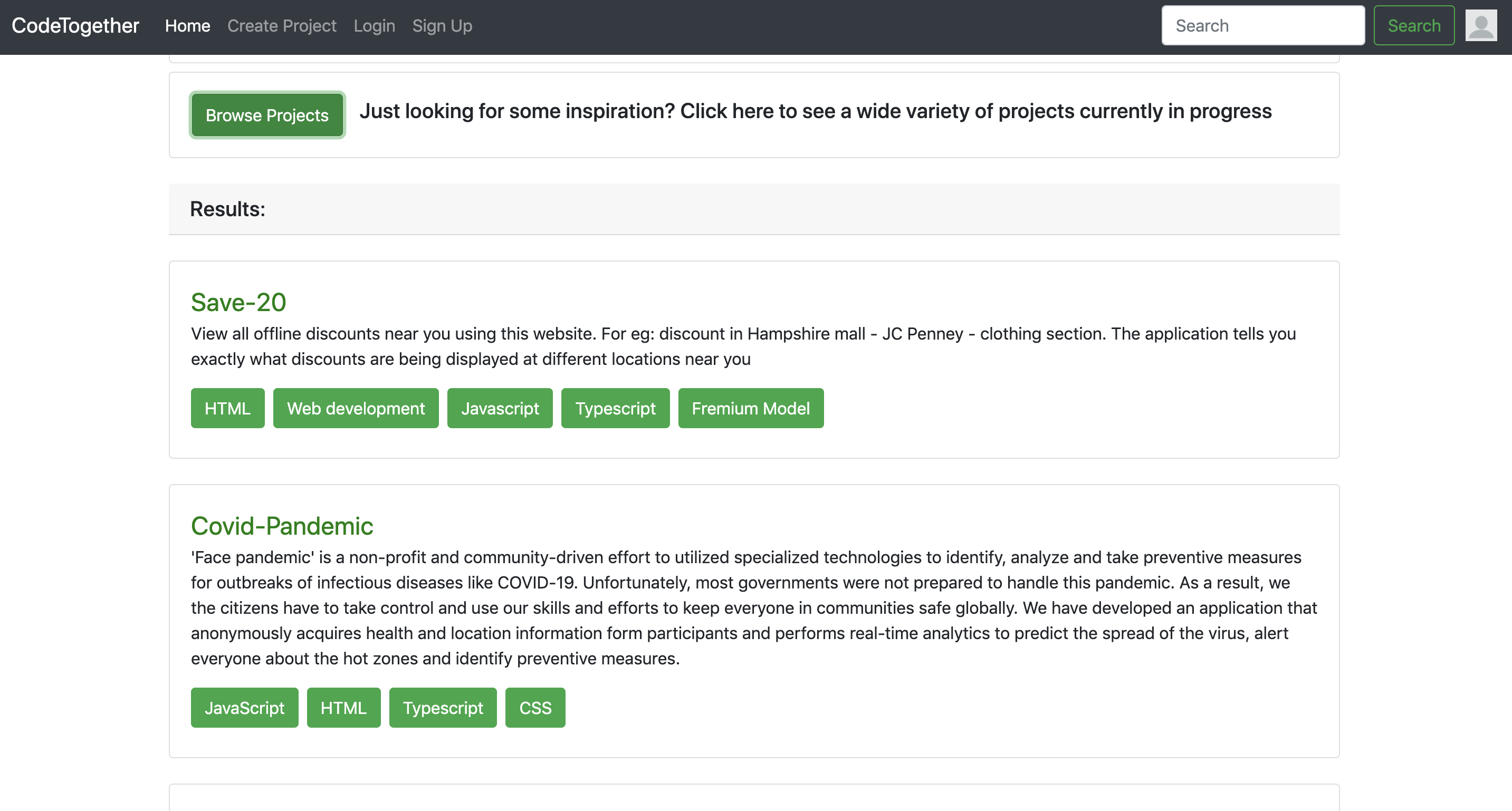Open the Save-20 project
Image resolution: width=1512 pixels, height=811 pixels.
click(238, 302)
